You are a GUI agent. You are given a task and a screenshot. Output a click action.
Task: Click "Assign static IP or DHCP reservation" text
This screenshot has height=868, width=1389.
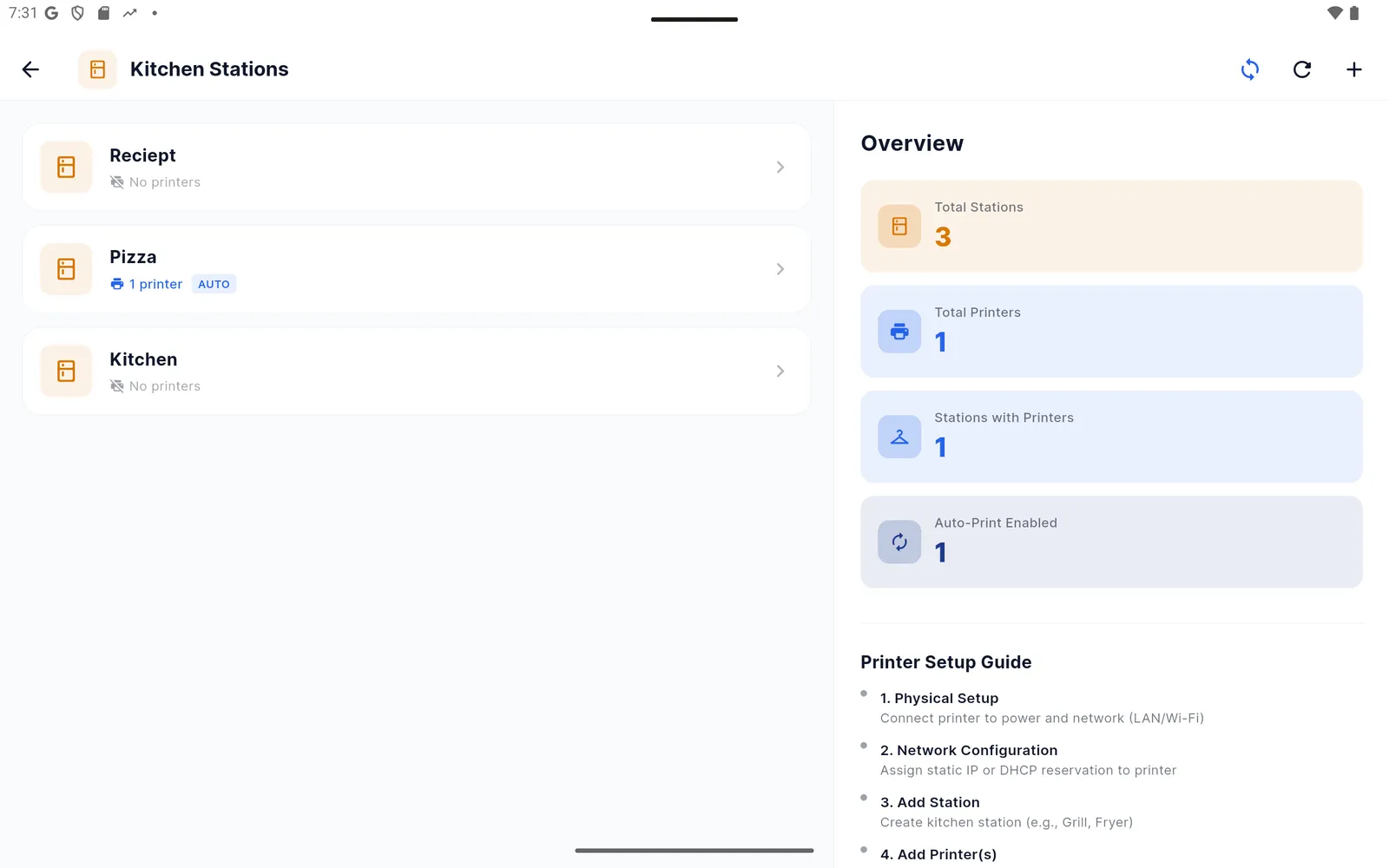(x=1029, y=770)
